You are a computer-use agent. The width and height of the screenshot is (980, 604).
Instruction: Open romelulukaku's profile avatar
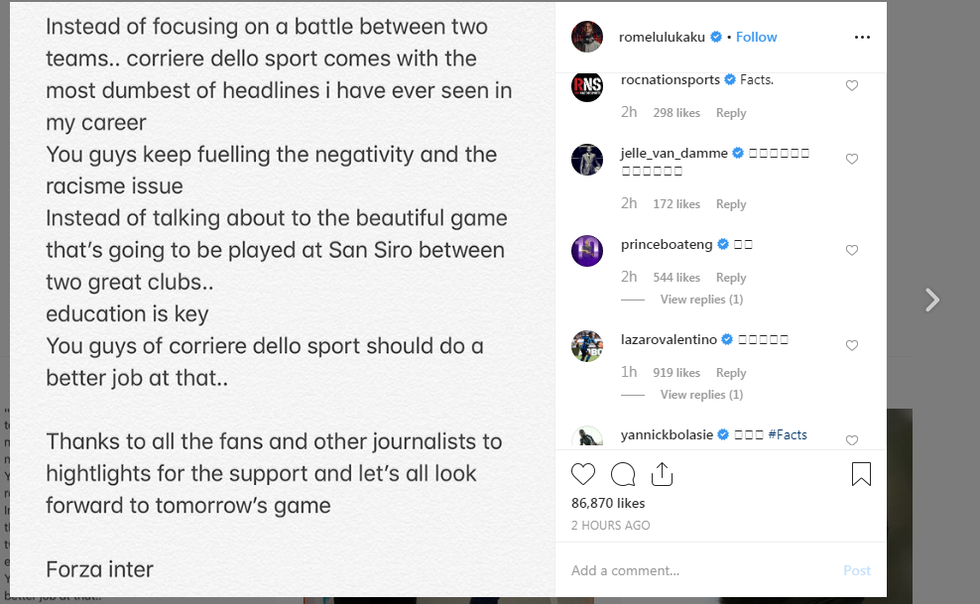point(587,36)
